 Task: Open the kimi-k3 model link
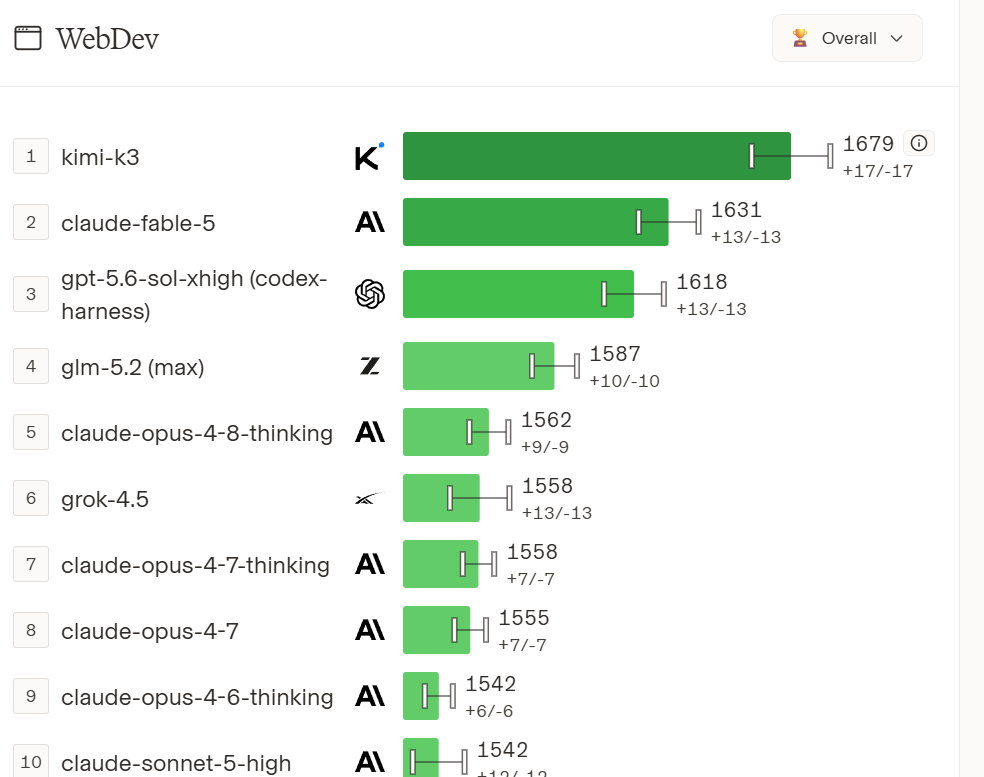point(100,157)
